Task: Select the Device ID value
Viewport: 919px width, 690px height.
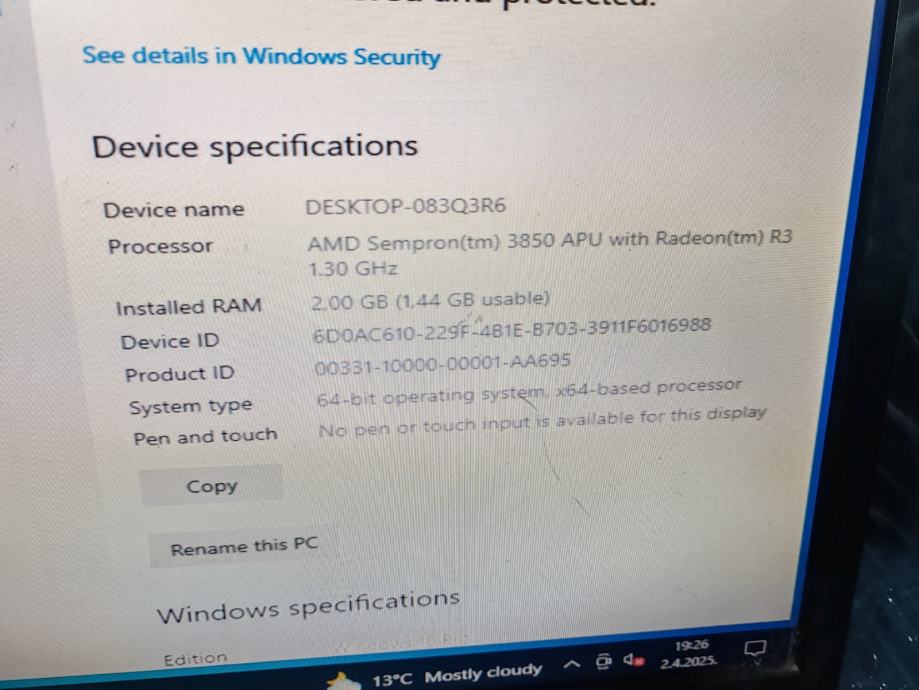Action: point(512,330)
